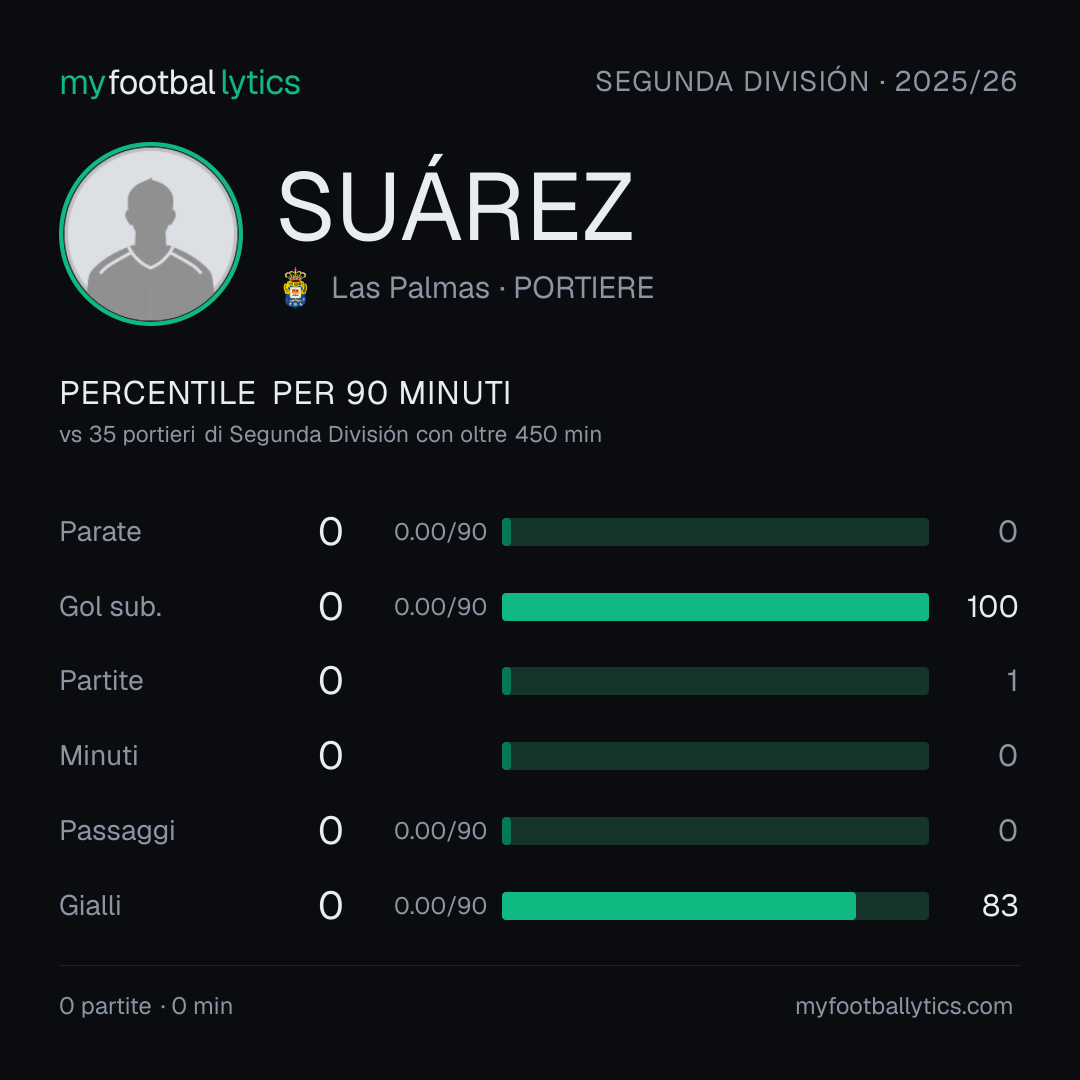Click the Passaggi 0.00/90 rate value
This screenshot has width=1080, height=1080.
click(x=440, y=831)
